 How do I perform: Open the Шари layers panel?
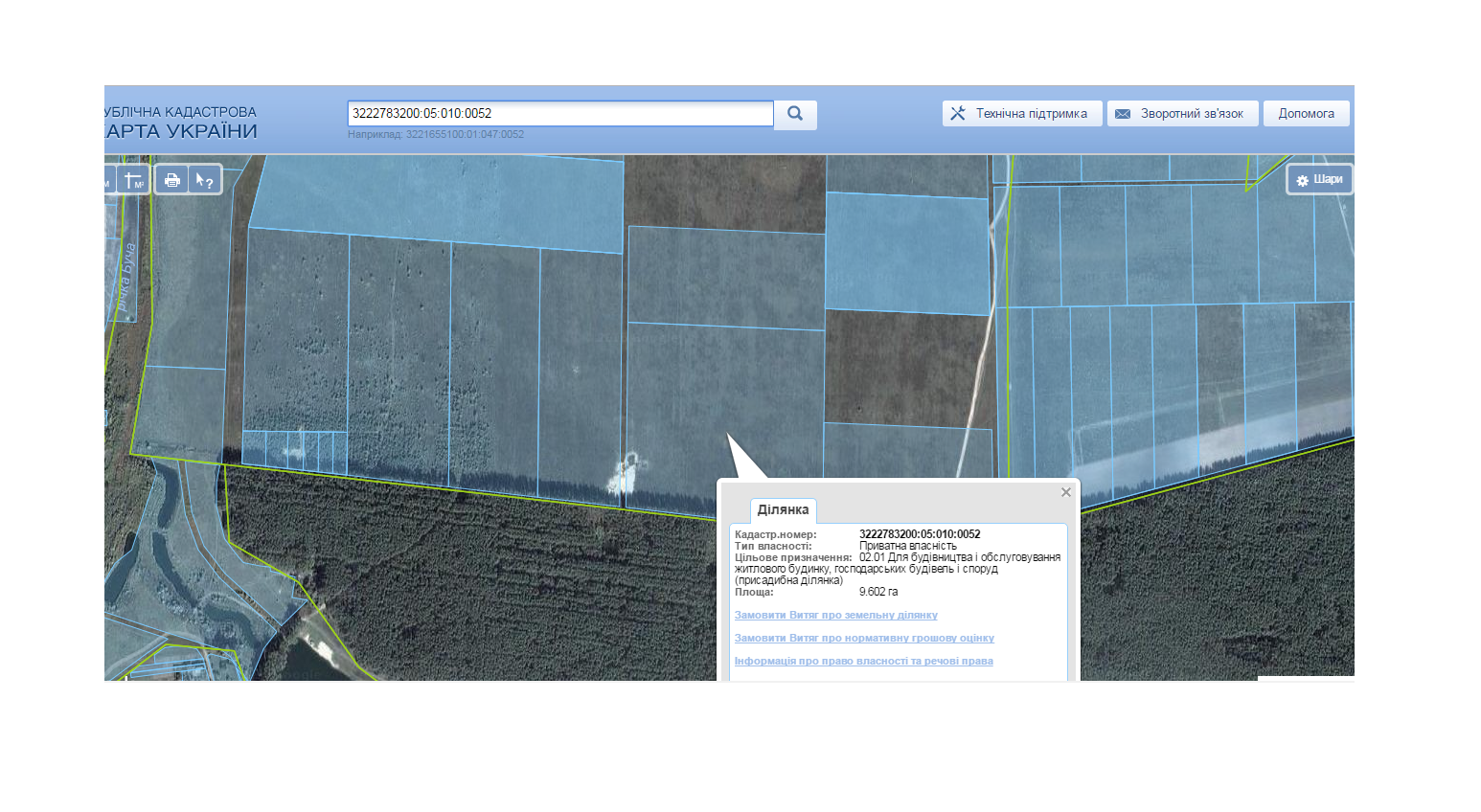[1319, 180]
